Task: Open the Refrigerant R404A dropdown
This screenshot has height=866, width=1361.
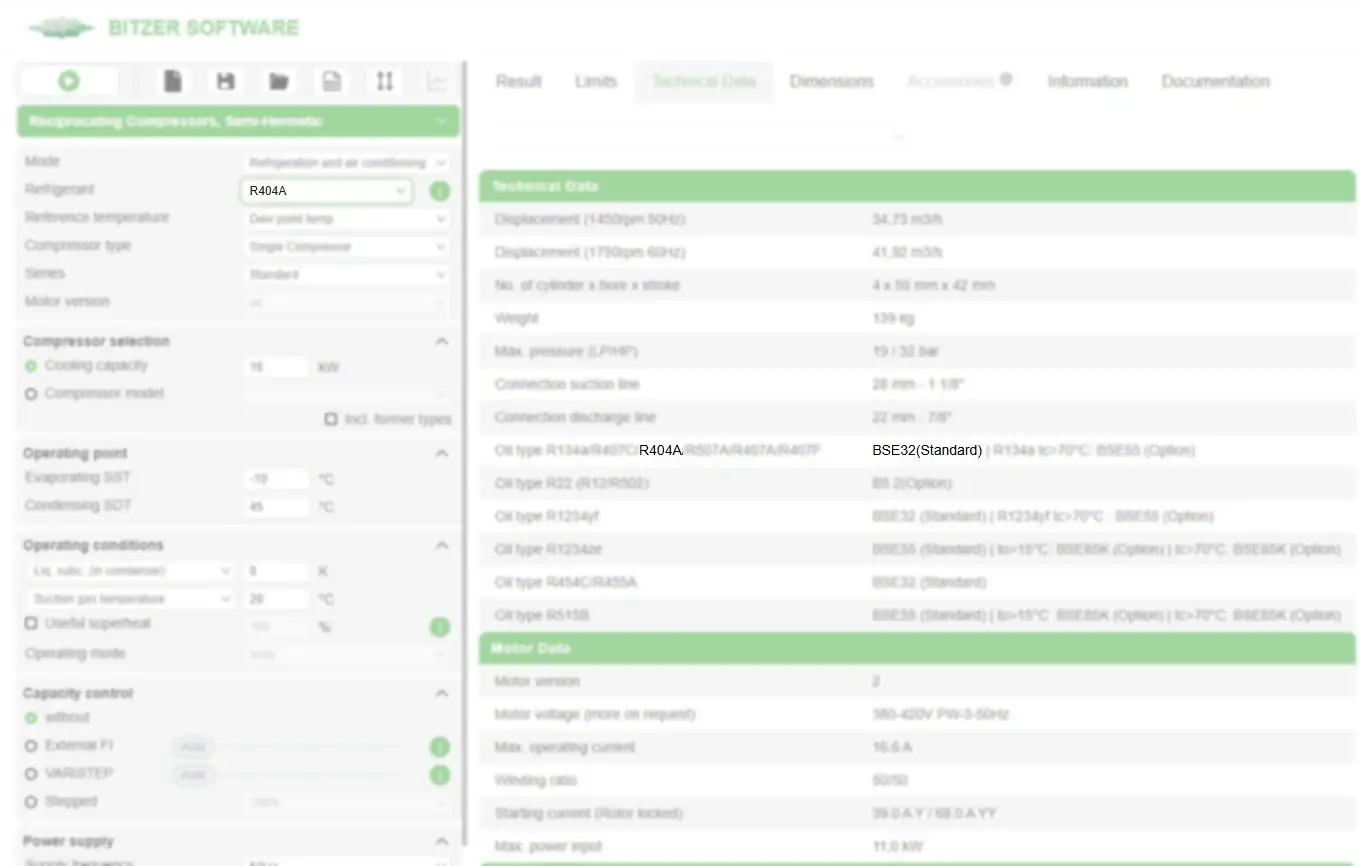Action: coord(326,190)
